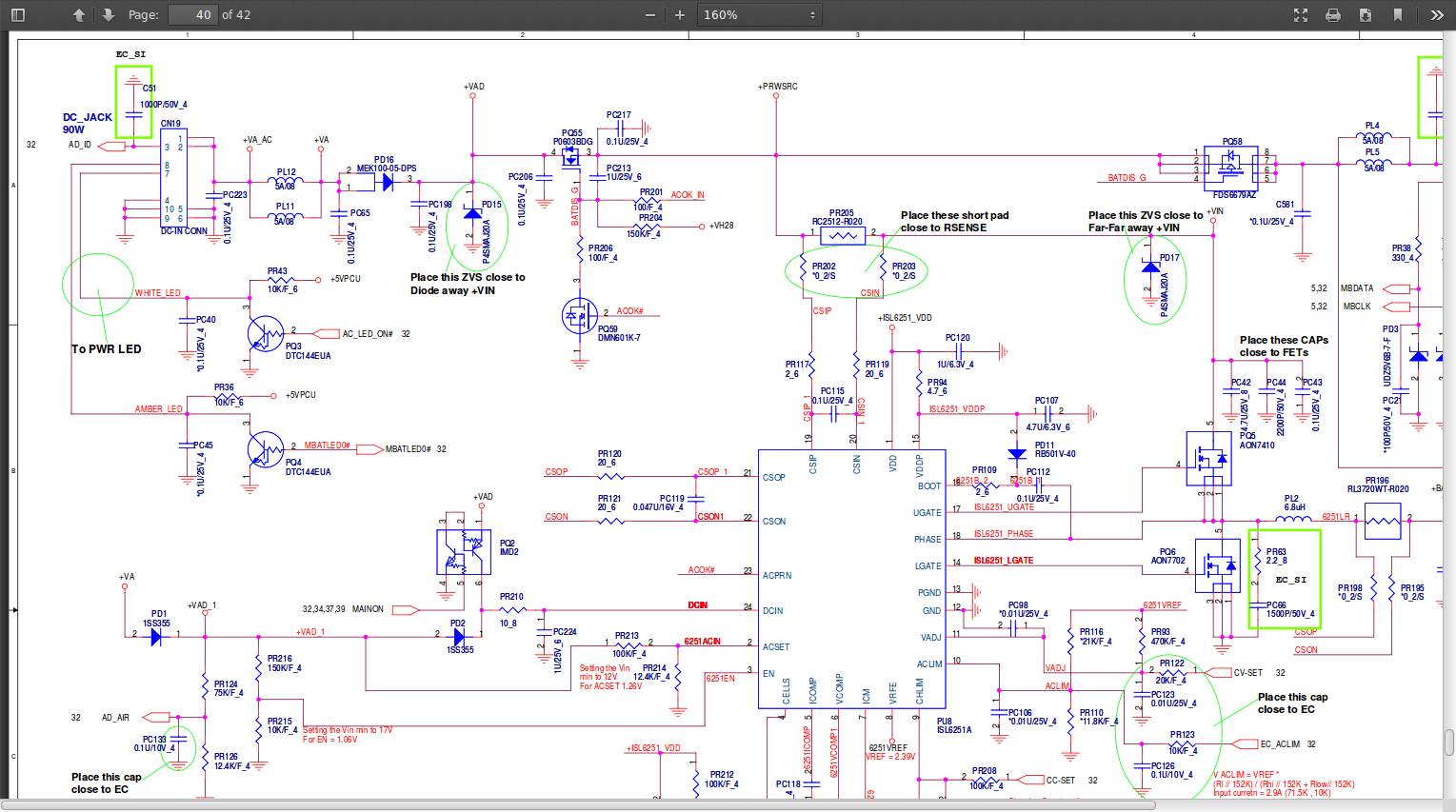Zoom out with the minus button

pos(650,15)
